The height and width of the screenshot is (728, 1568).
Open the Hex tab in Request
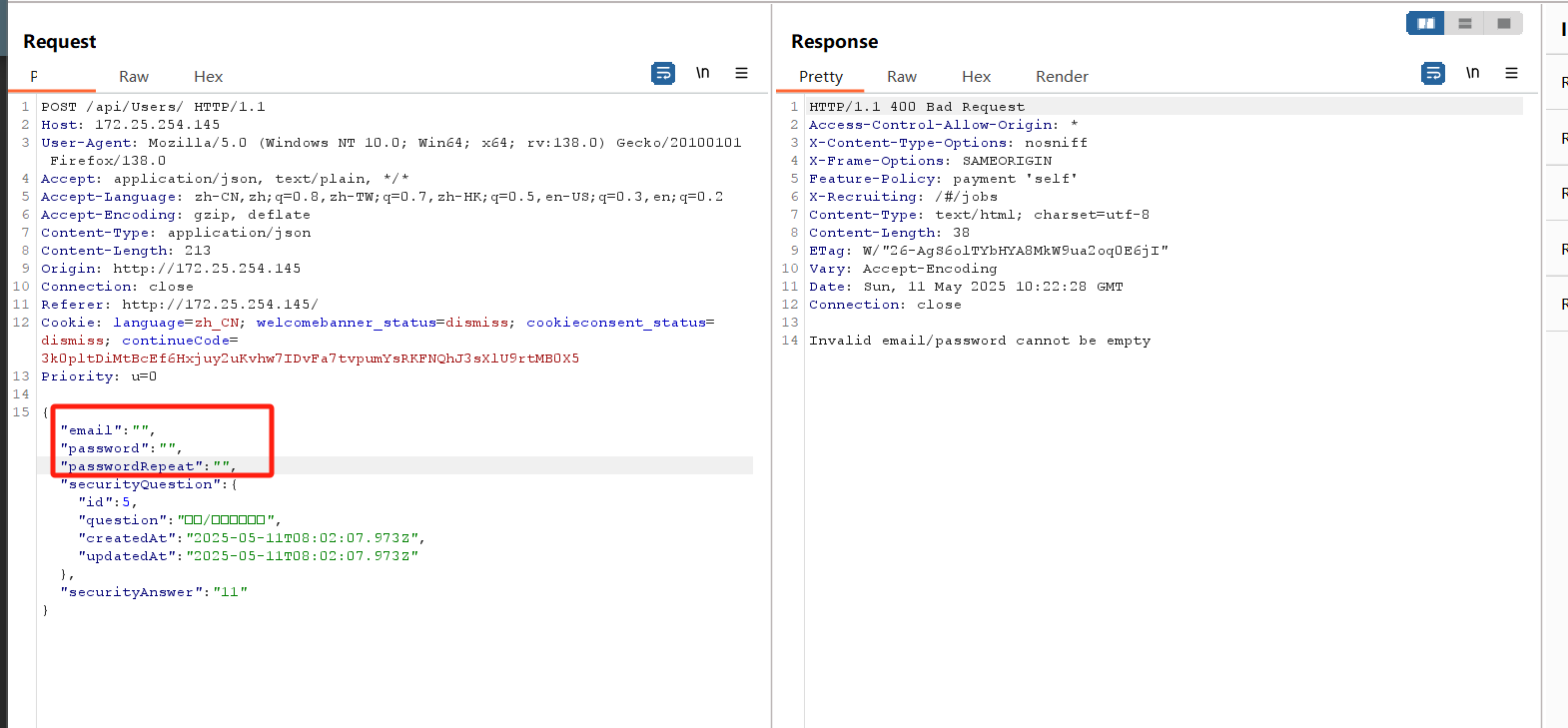pyautogui.click(x=208, y=77)
